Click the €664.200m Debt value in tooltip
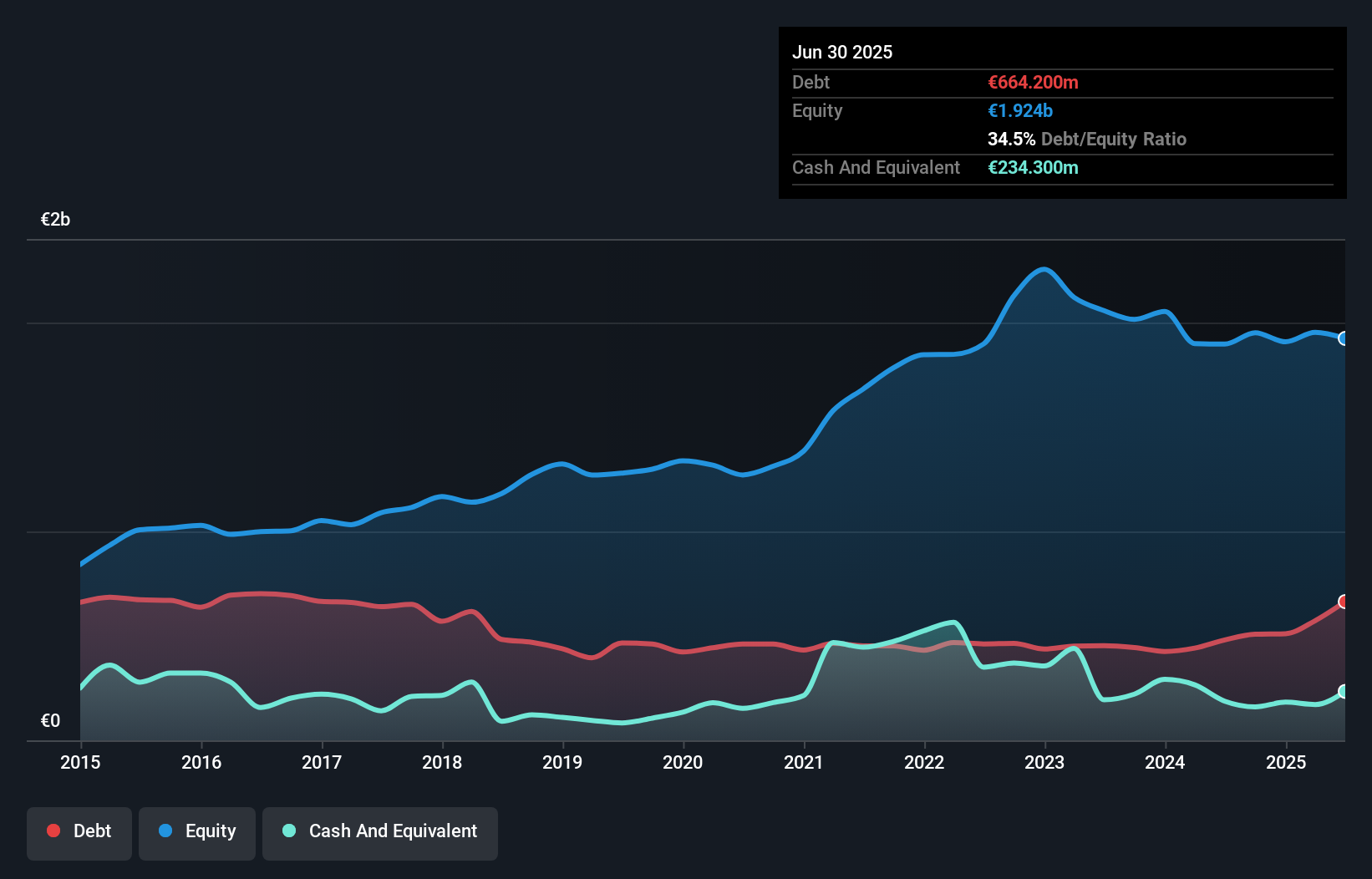1372x879 pixels. (x=1033, y=82)
